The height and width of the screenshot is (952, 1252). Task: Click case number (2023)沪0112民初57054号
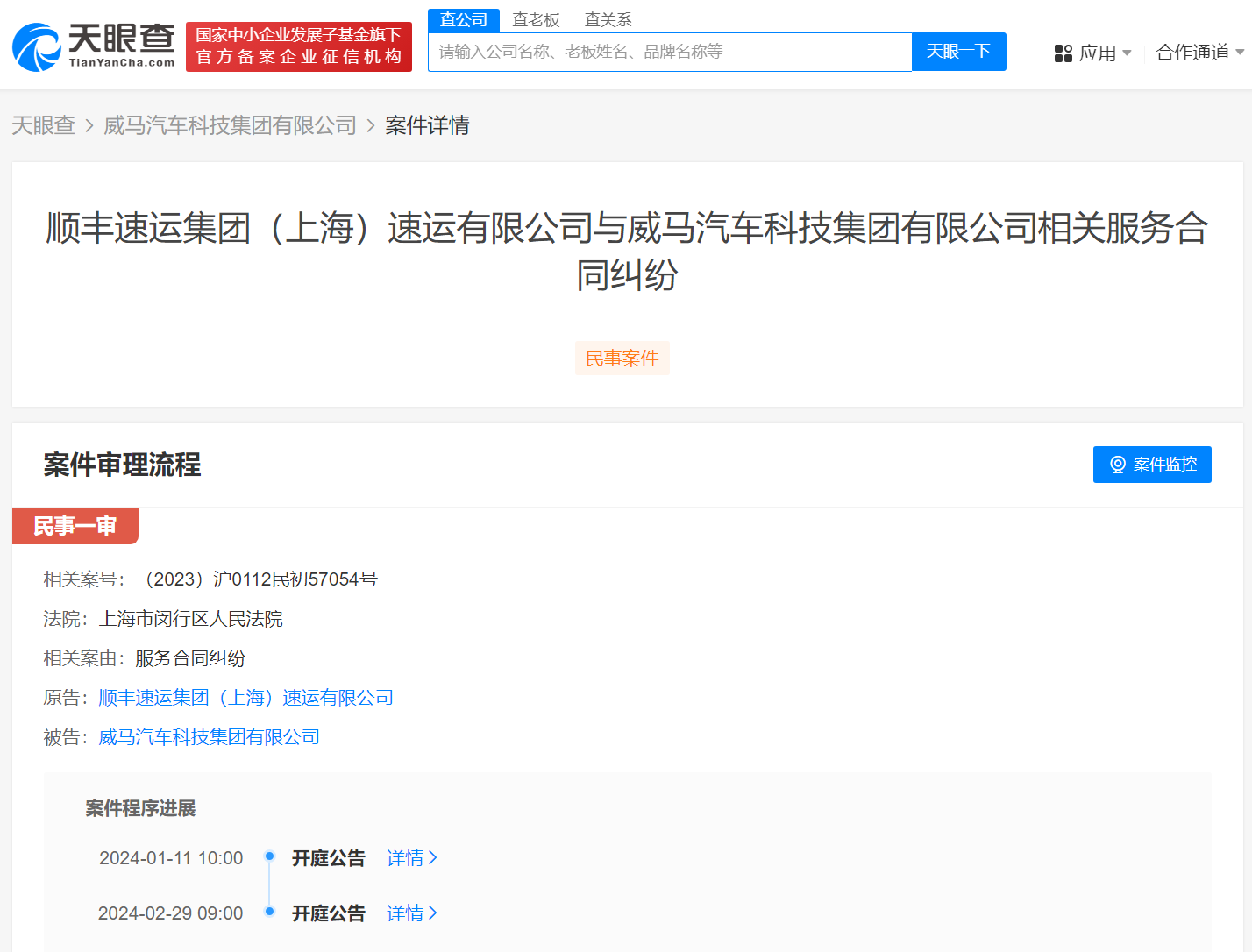click(x=257, y=579)
